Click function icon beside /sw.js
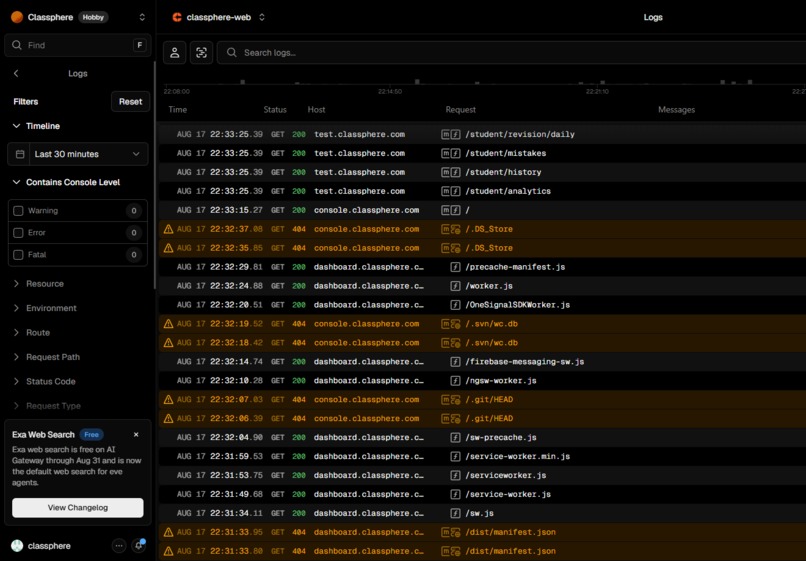806x561 pixels. coord(455,513)
